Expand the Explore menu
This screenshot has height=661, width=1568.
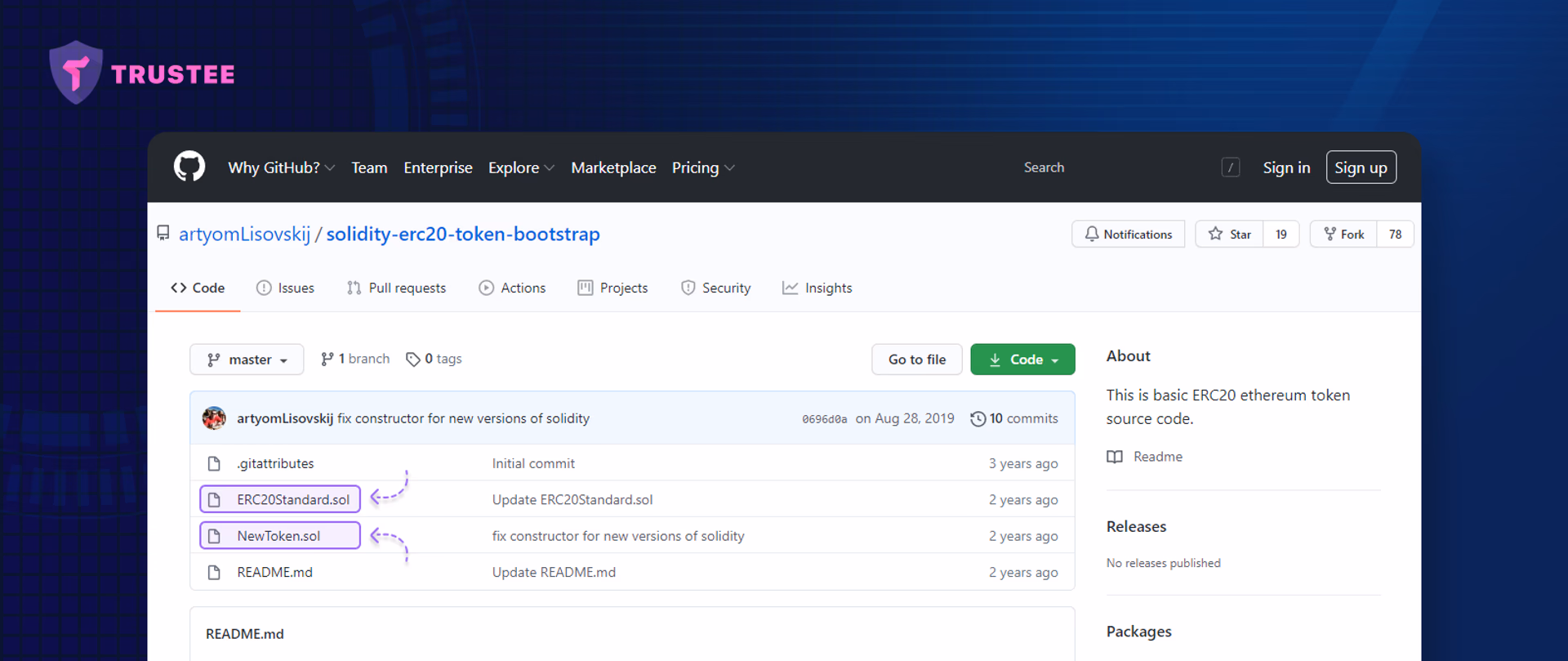[521, 167]
